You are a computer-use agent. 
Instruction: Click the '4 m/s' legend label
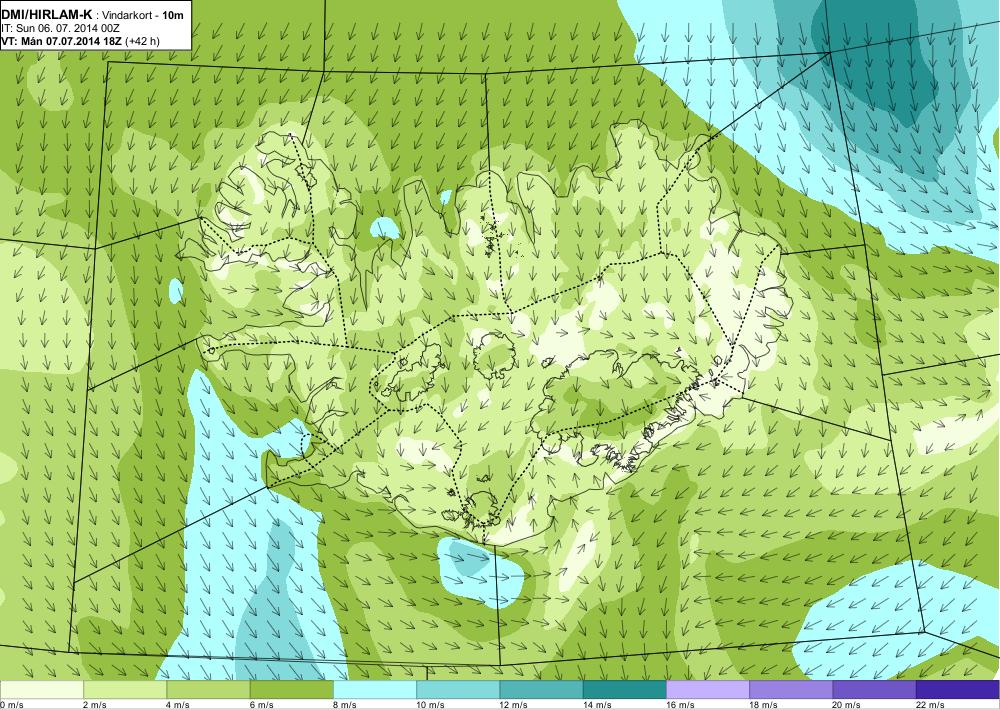coord(178,705)
